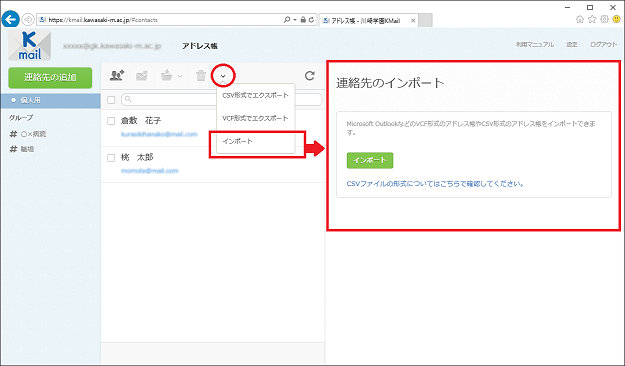
Task: Toggle the select-all contacts checkbox
Action: point(111,100)
